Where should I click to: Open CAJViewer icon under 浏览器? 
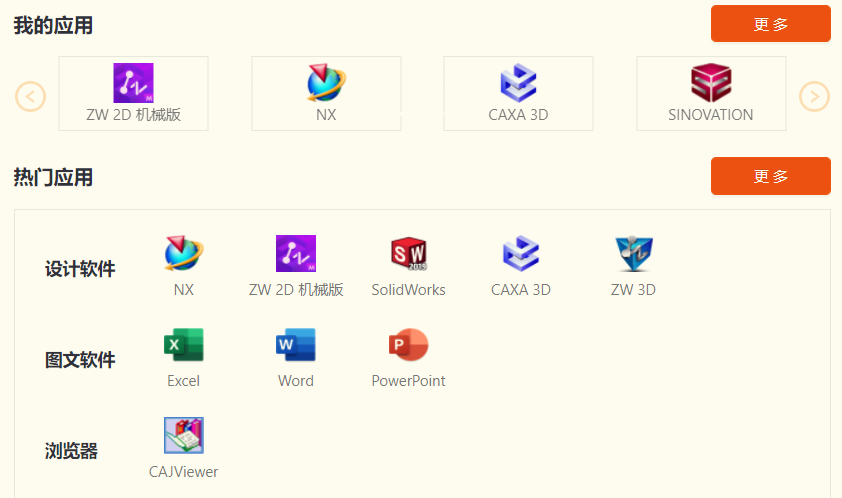pos(184,435)
